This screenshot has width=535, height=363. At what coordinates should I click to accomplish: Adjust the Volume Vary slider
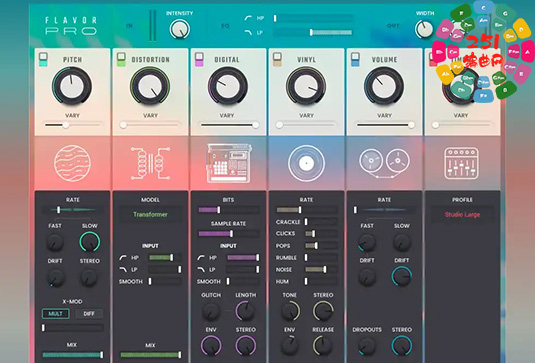click(384, 125)
